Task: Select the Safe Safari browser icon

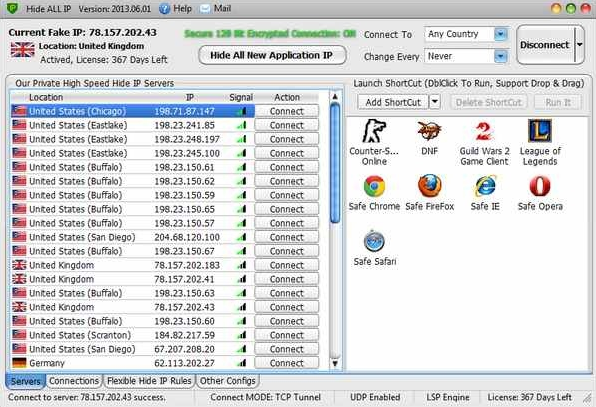Action: tap(374, 241)
